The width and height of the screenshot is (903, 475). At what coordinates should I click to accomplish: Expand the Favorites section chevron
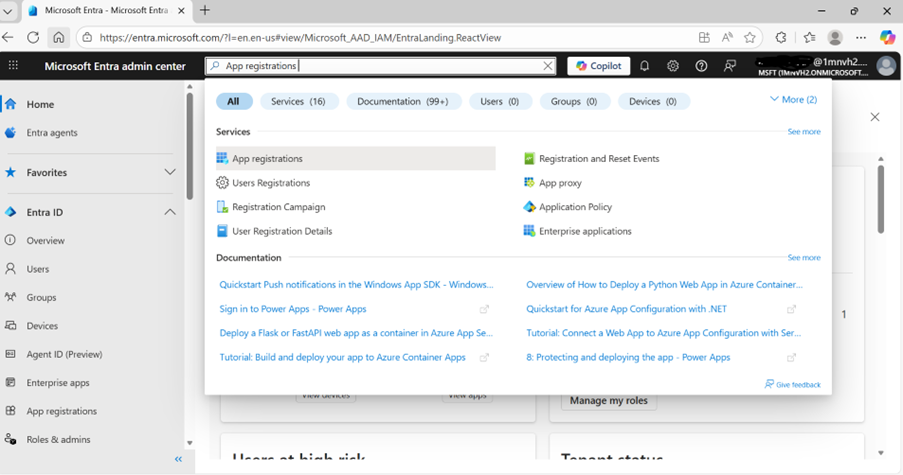pos(170,172)
